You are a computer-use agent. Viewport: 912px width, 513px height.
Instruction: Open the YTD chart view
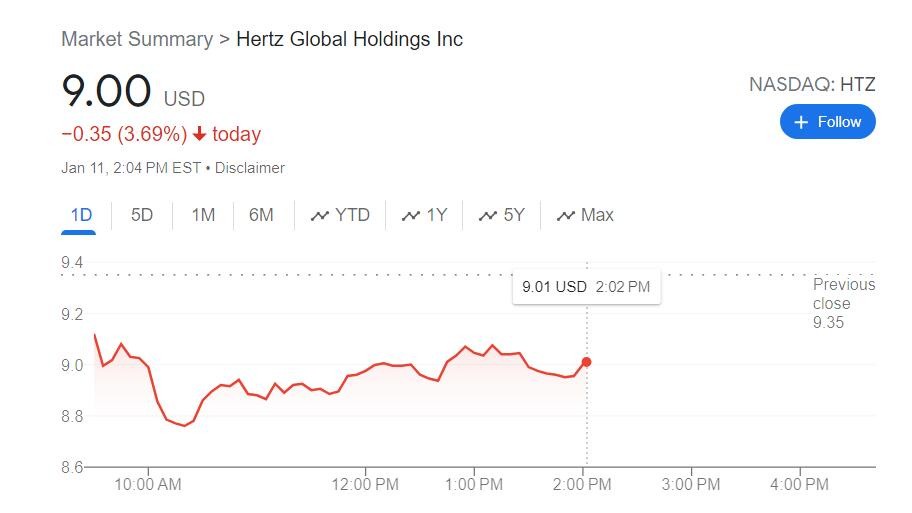340,215
